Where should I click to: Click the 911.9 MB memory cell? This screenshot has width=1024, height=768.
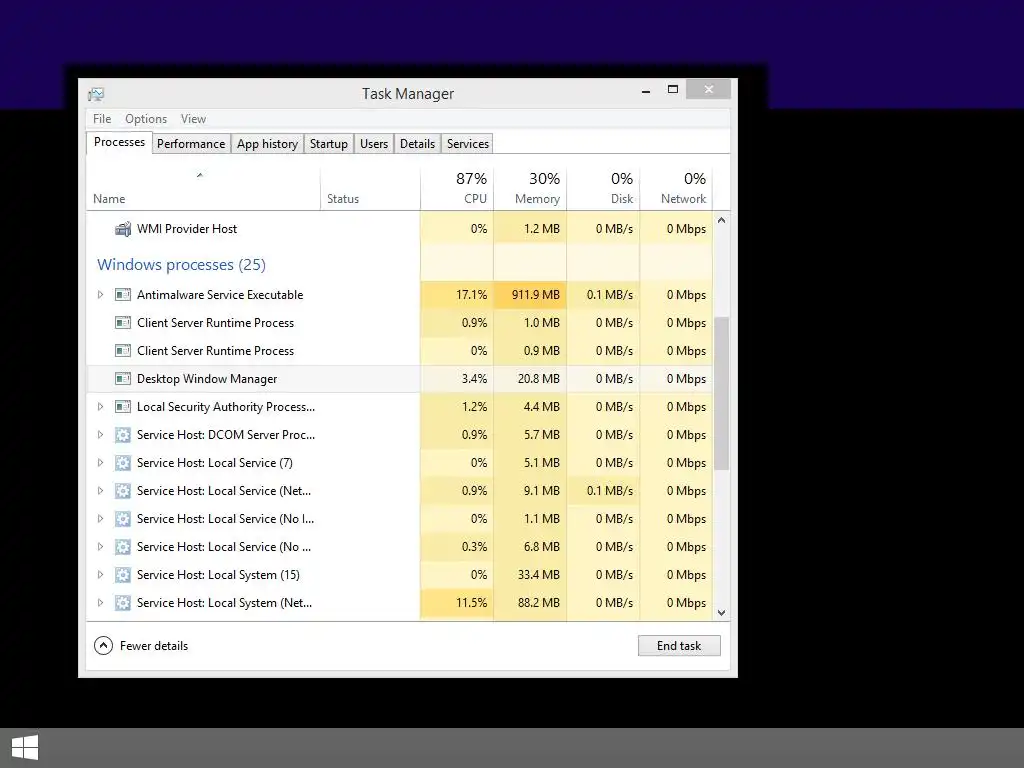530,295
